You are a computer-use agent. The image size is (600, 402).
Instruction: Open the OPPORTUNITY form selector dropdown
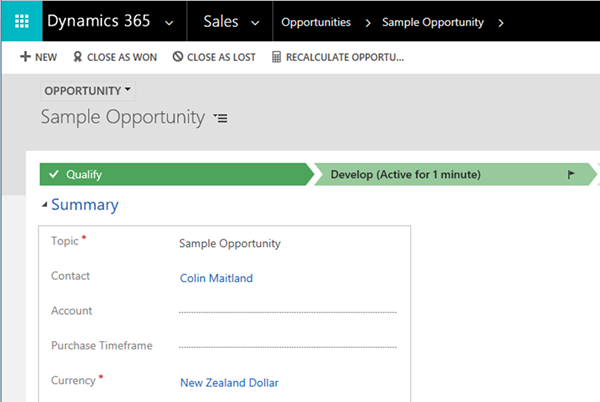(128, 91)
